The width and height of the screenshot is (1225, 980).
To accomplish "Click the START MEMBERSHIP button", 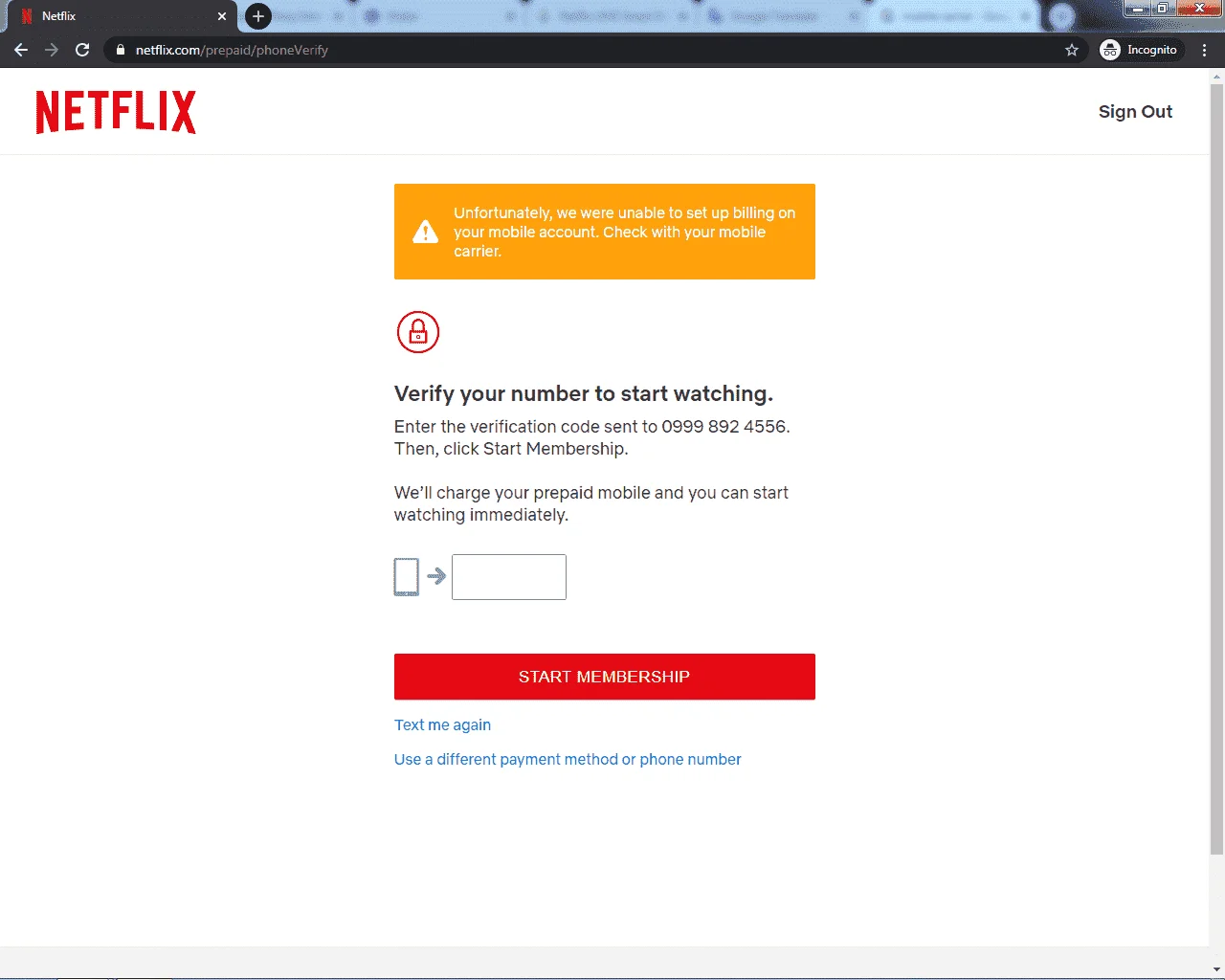I will pos(605,677).
